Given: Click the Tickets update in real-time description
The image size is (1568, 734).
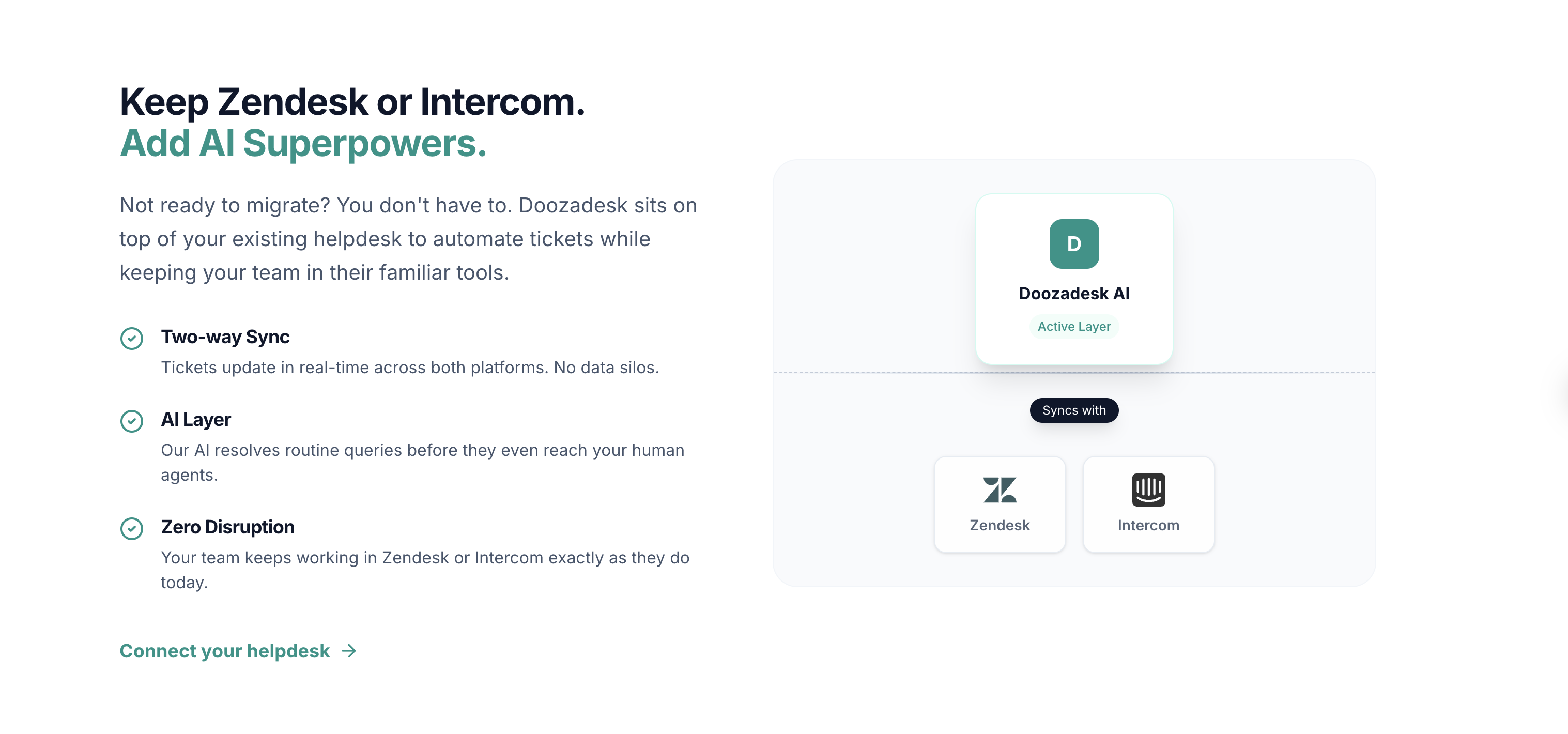Looking at the screenshot, I should [410, 368].
